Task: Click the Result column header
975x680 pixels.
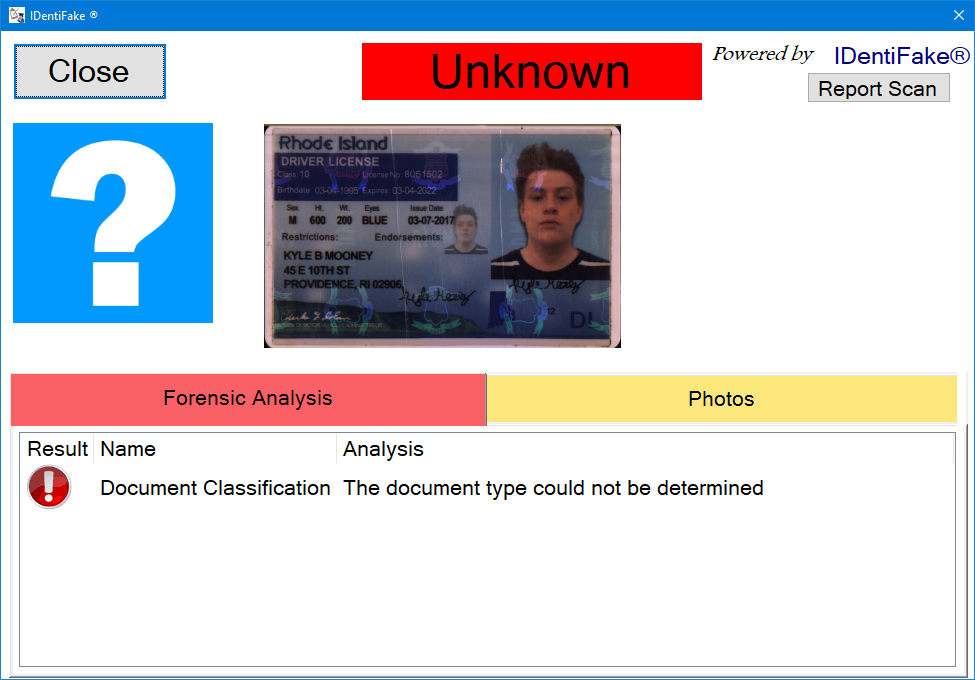Action: pyautogui.click(x=57, y=449)
